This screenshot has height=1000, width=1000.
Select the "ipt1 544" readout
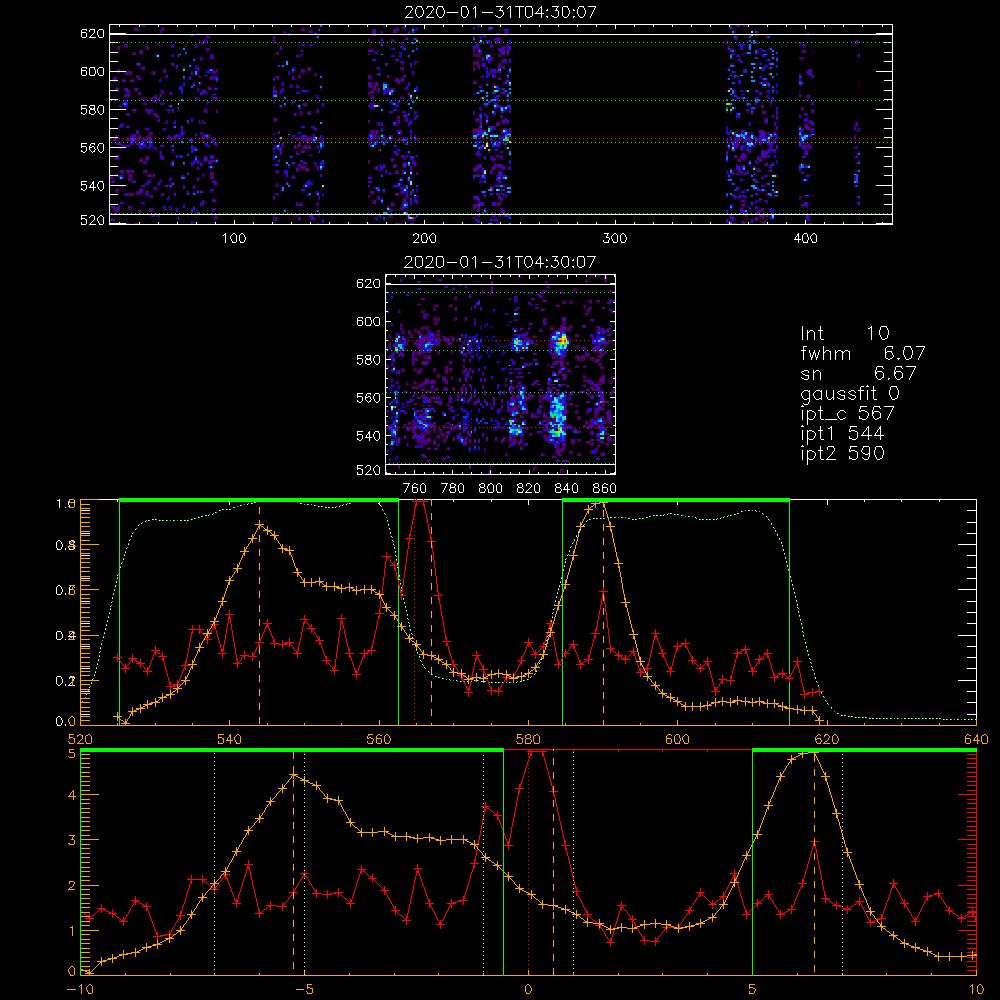[842, 433]
